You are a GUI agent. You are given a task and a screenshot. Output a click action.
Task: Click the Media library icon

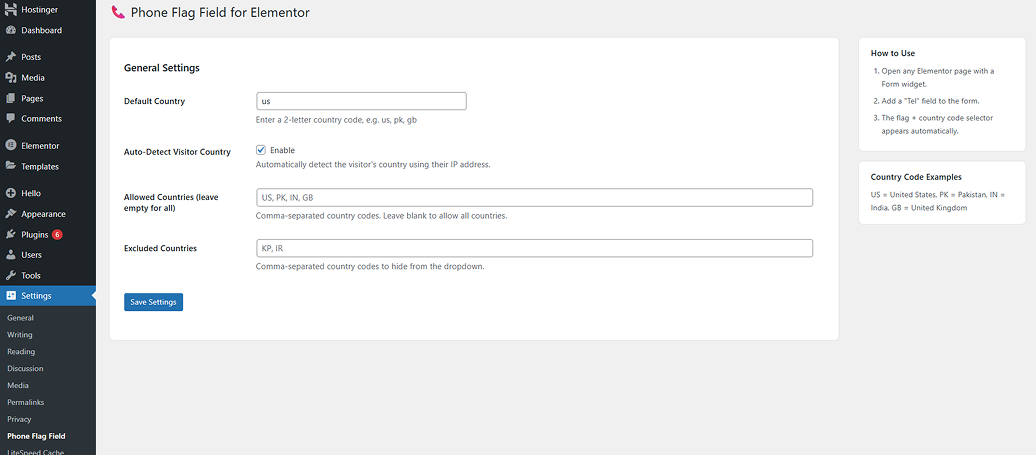11,77
